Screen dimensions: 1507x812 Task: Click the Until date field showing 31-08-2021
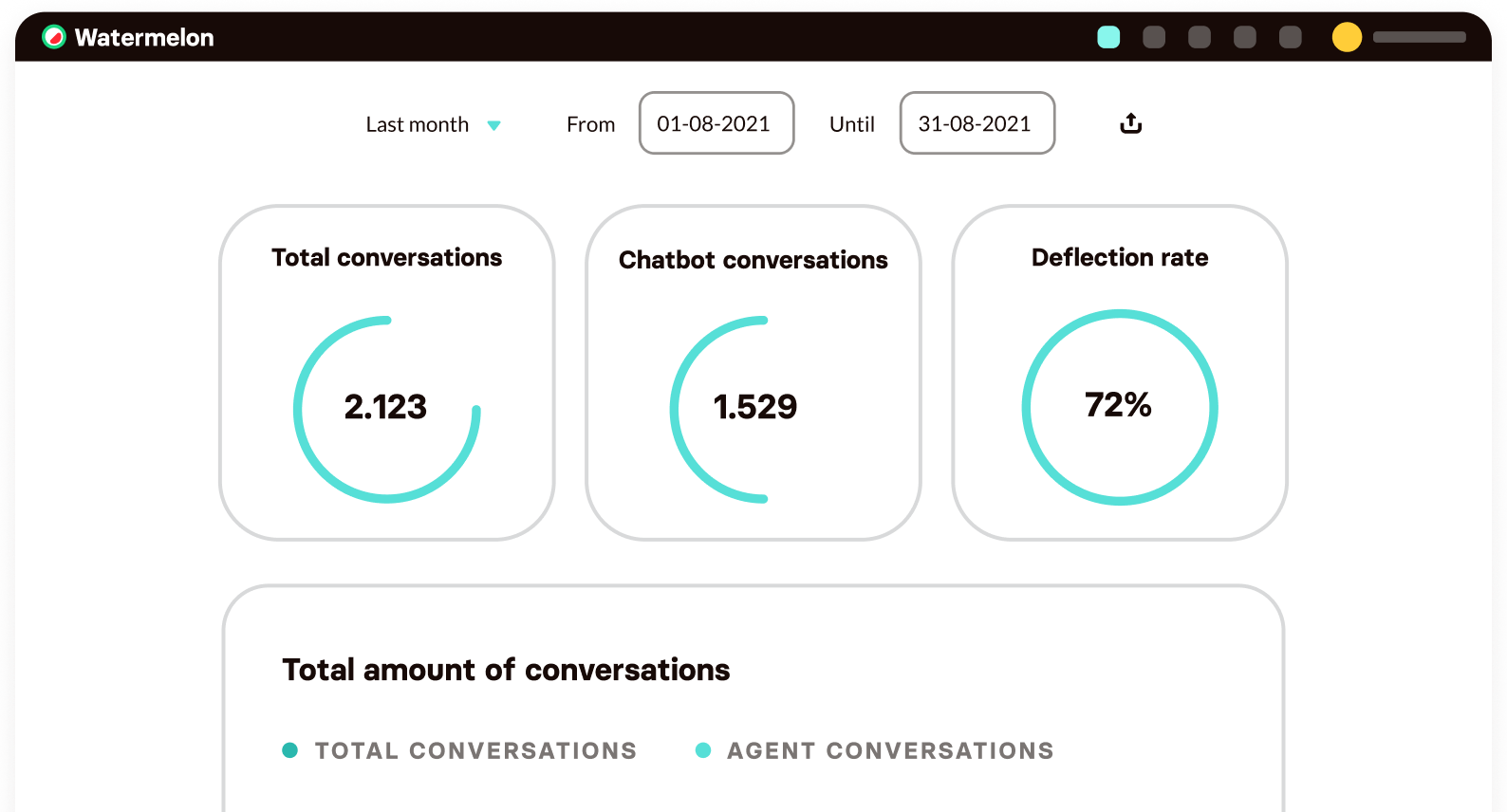tap(977, 123)
